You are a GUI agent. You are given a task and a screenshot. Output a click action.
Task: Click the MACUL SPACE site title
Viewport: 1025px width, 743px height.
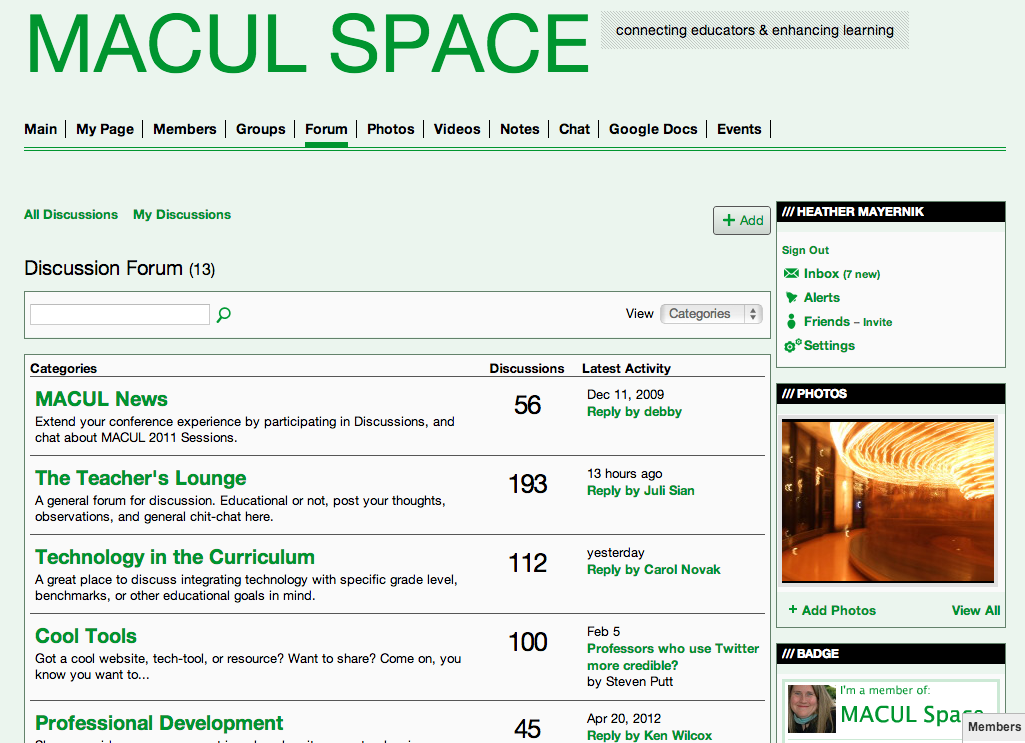pyautogui.click(x=307, y=44)
